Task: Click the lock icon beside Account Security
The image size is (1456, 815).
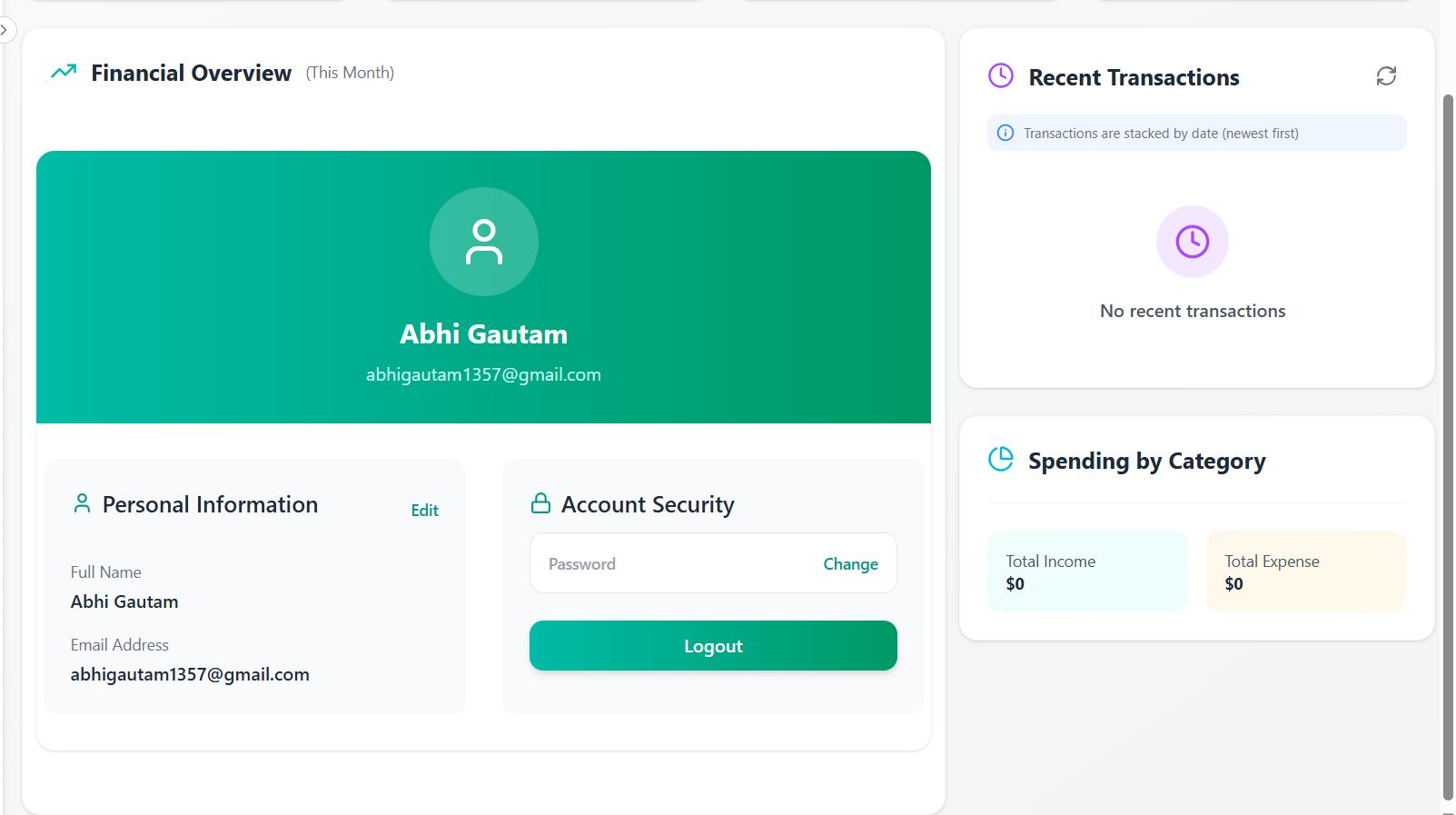Action: (540, 503)
